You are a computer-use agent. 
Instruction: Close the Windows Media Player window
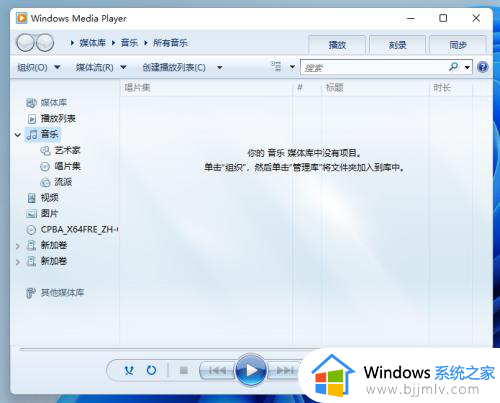(x=476, y=18)
